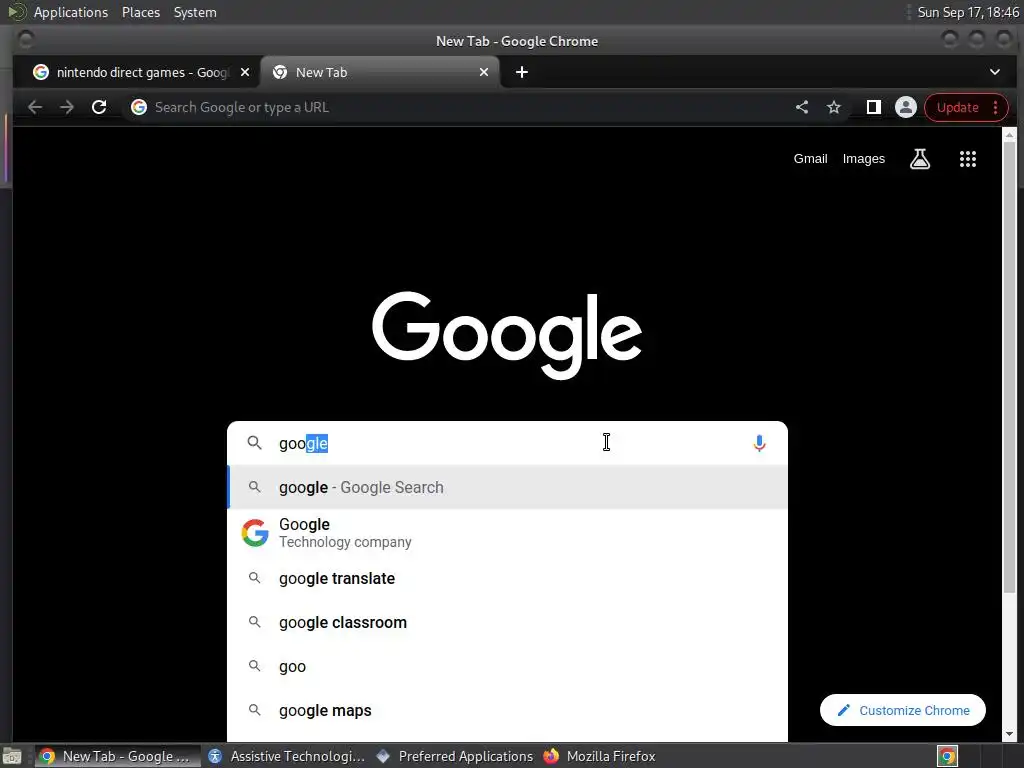
Task: Select the 'goo' suggestion
Action: click(x=507, y=666)
